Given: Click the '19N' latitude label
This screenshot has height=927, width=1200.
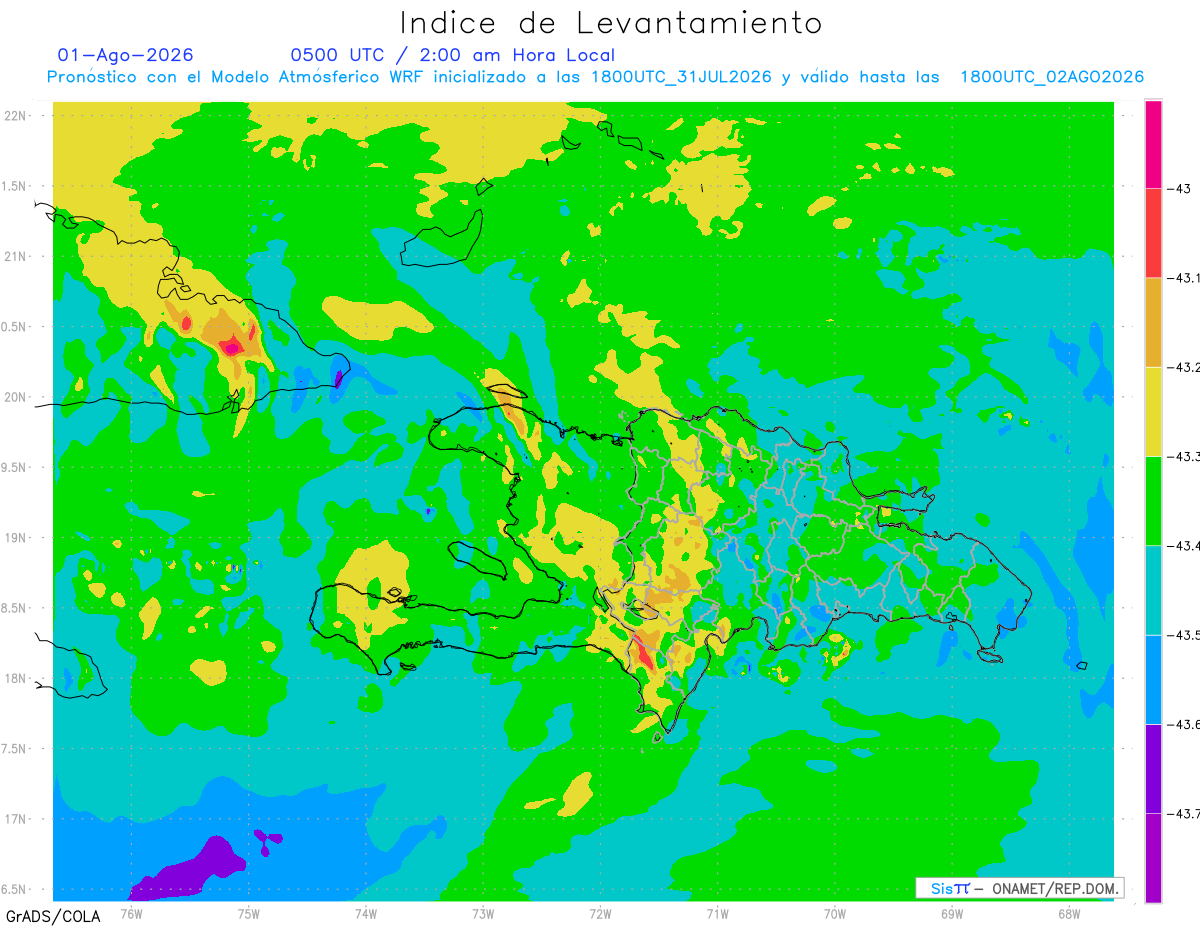Looking at the screenshot, I should (x=16, y=537).
